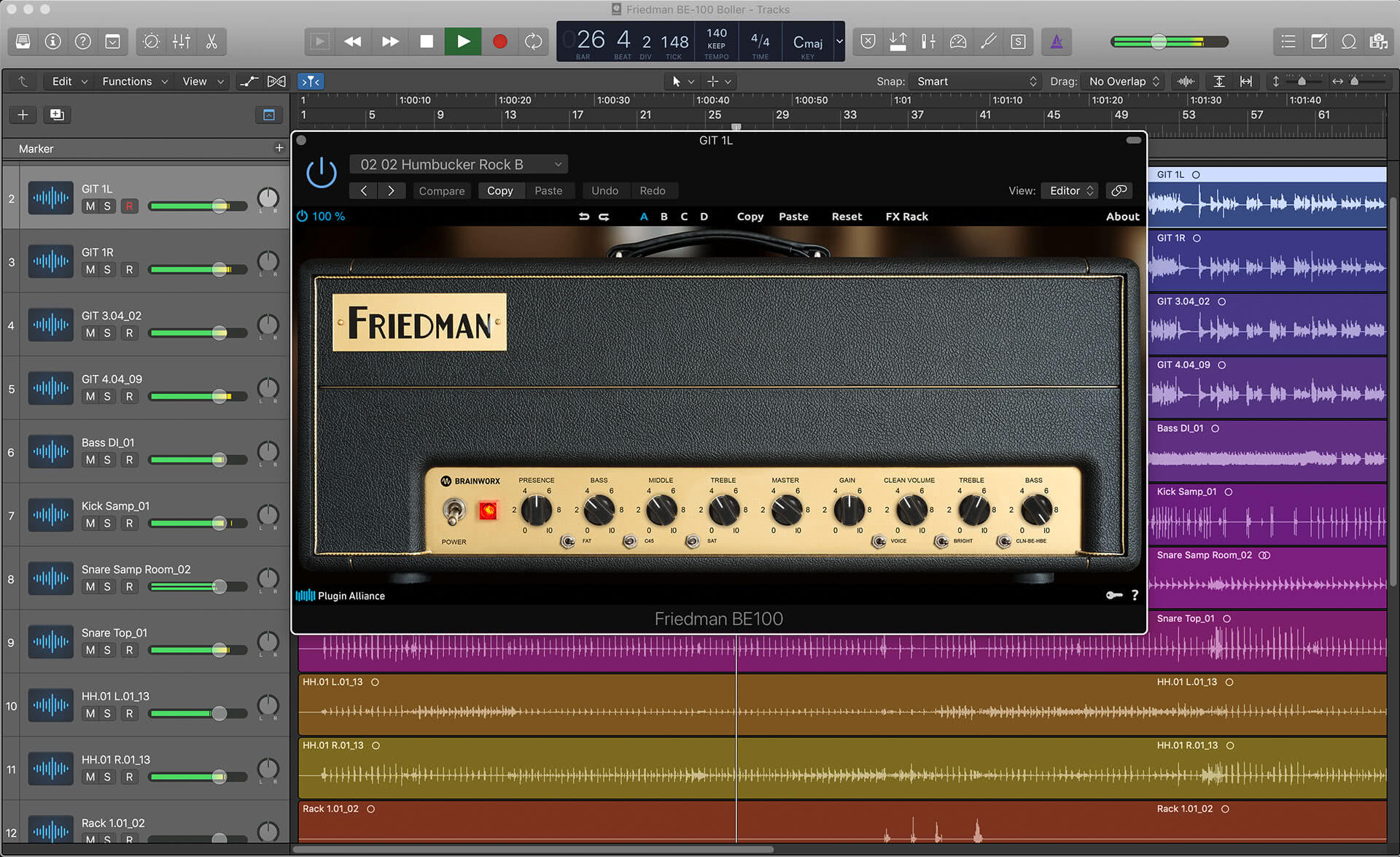The image size is (1400, 857).
Task: Toggle the metronome click icon
Action: [1056, 42]
